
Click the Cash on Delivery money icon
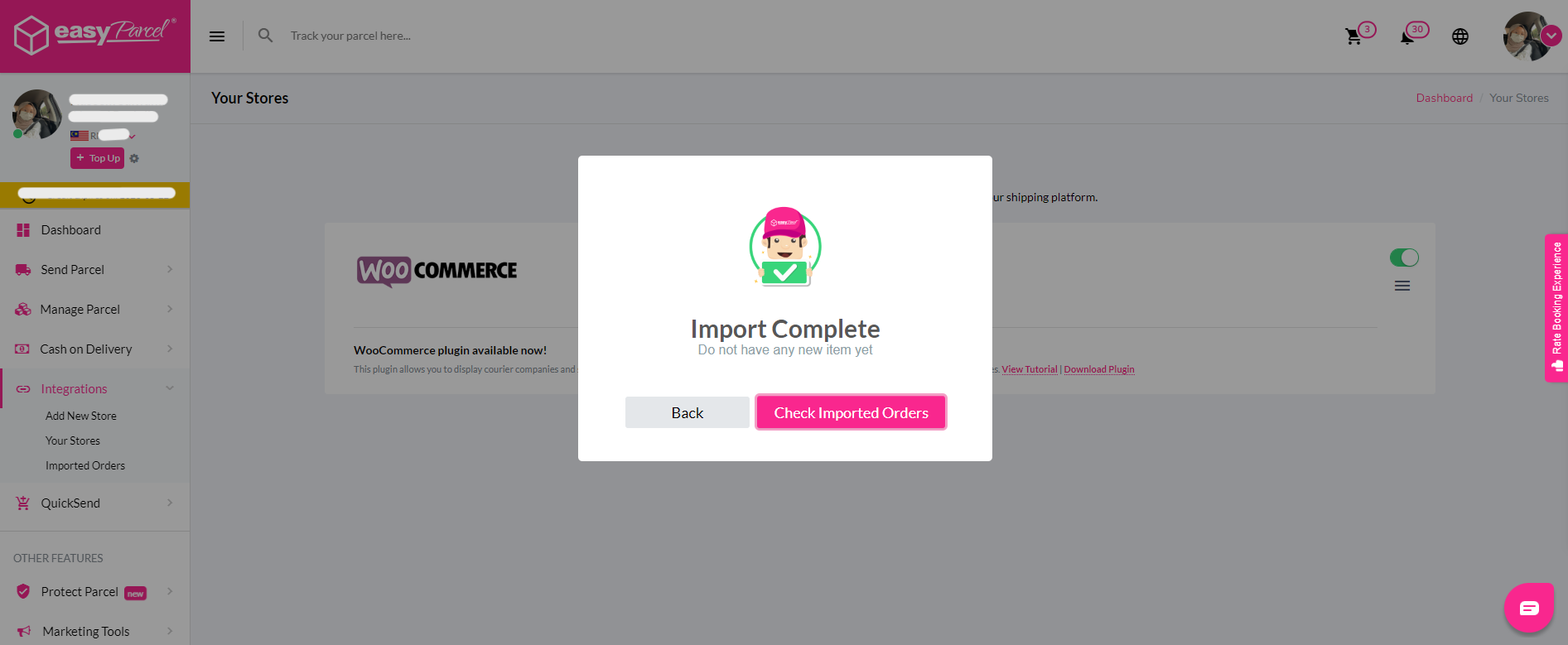pyautogui.click(x=23, y=349)
